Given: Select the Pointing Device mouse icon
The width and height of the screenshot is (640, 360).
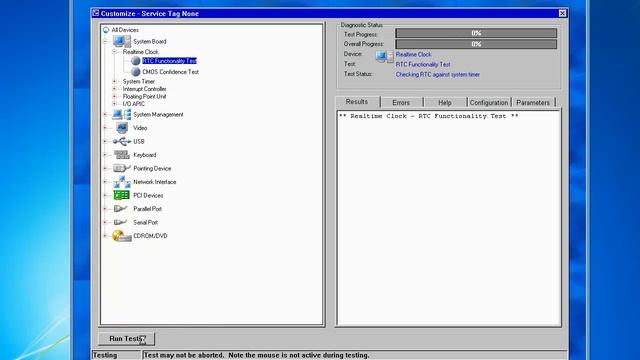Looking at the screenshot, I should tap(122, 168).
